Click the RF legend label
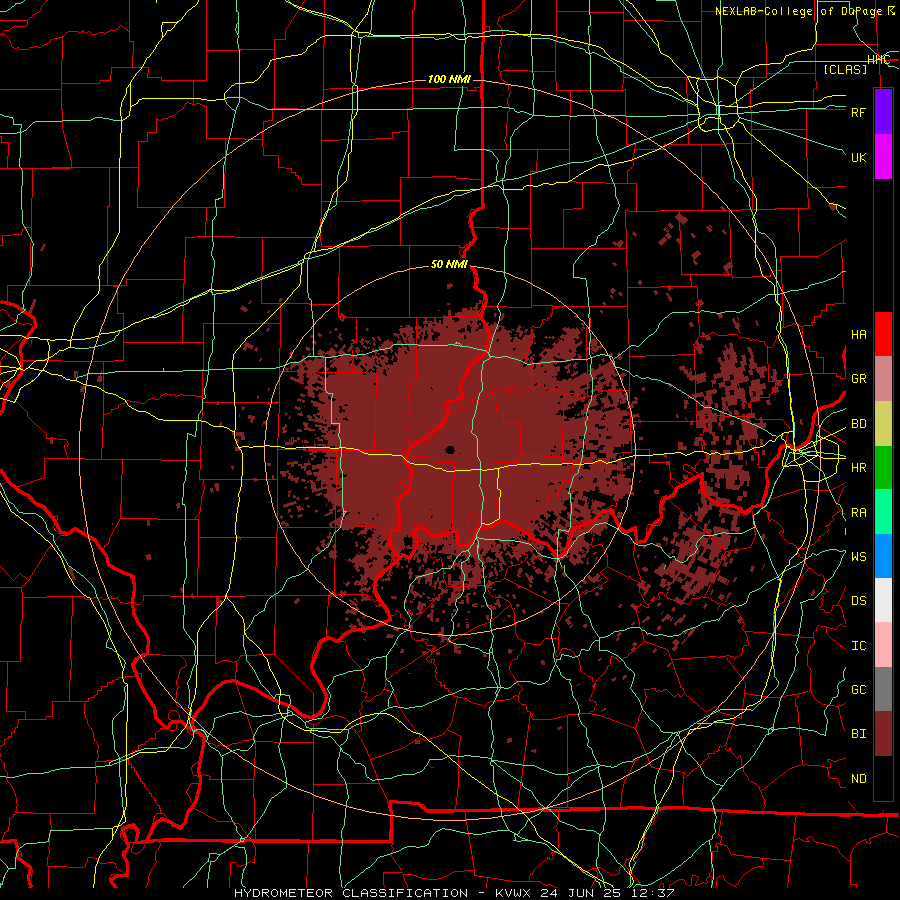The height and width of the screenshot is (900, 900). click(859, 112)
